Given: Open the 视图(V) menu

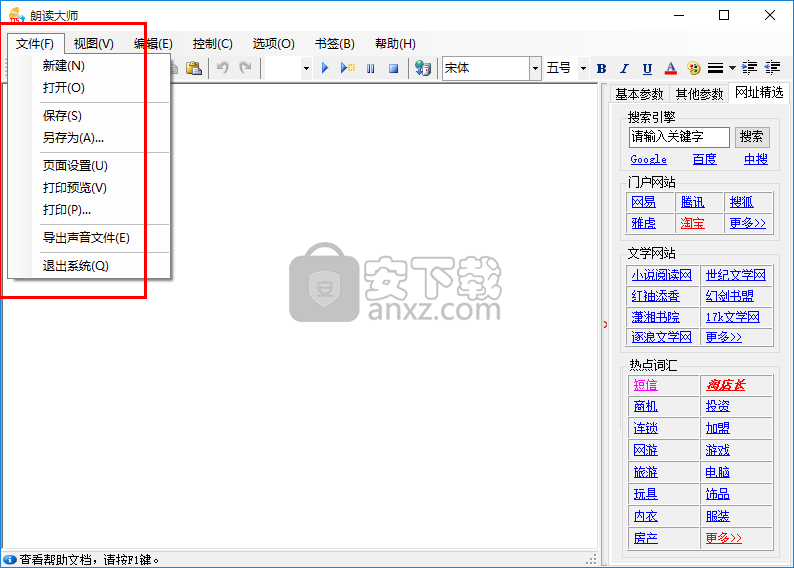Looking at the screenshot, I should 94,44.
